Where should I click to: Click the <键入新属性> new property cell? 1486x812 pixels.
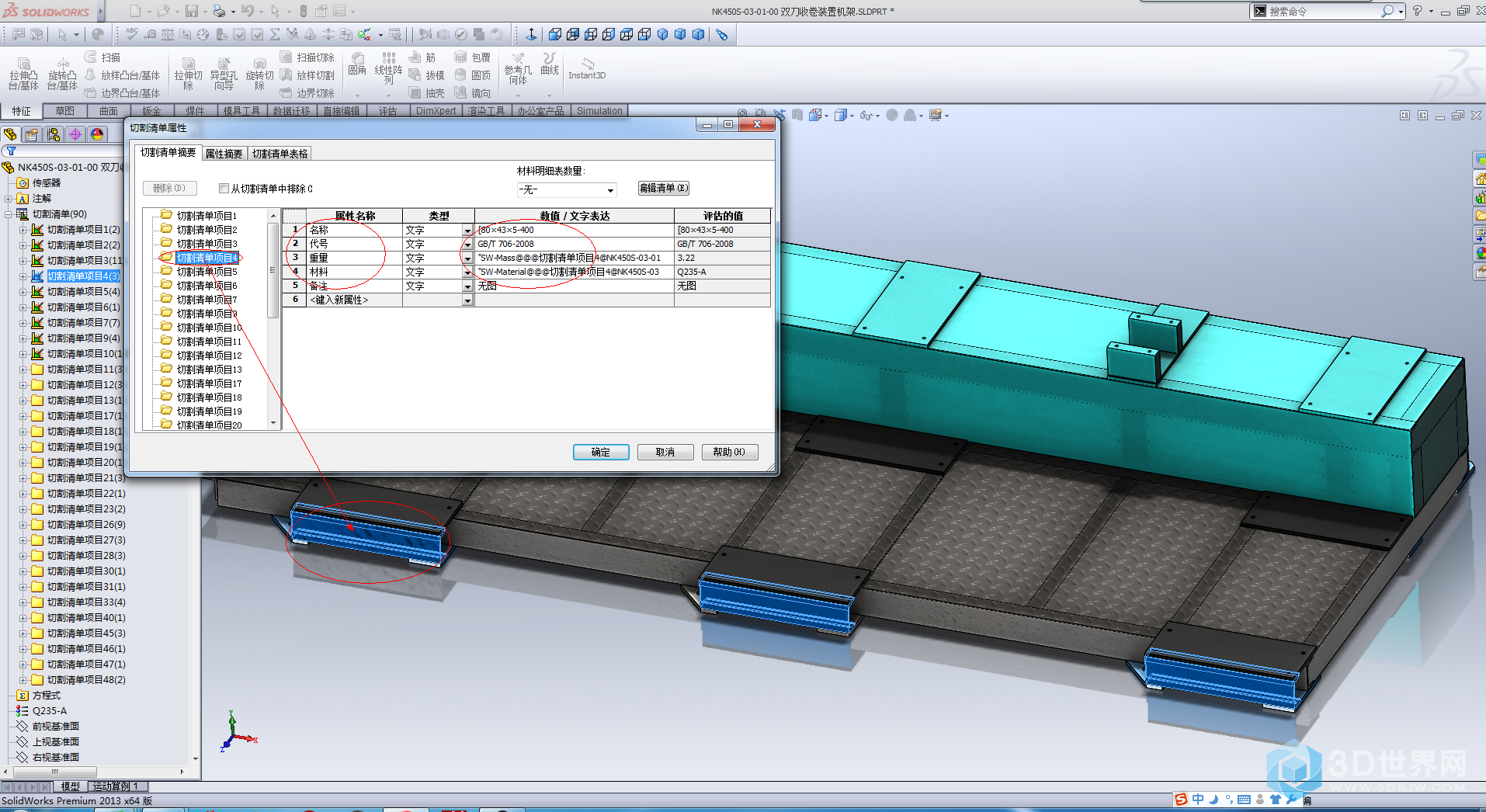pyautogui.click(x=355, y=300)
